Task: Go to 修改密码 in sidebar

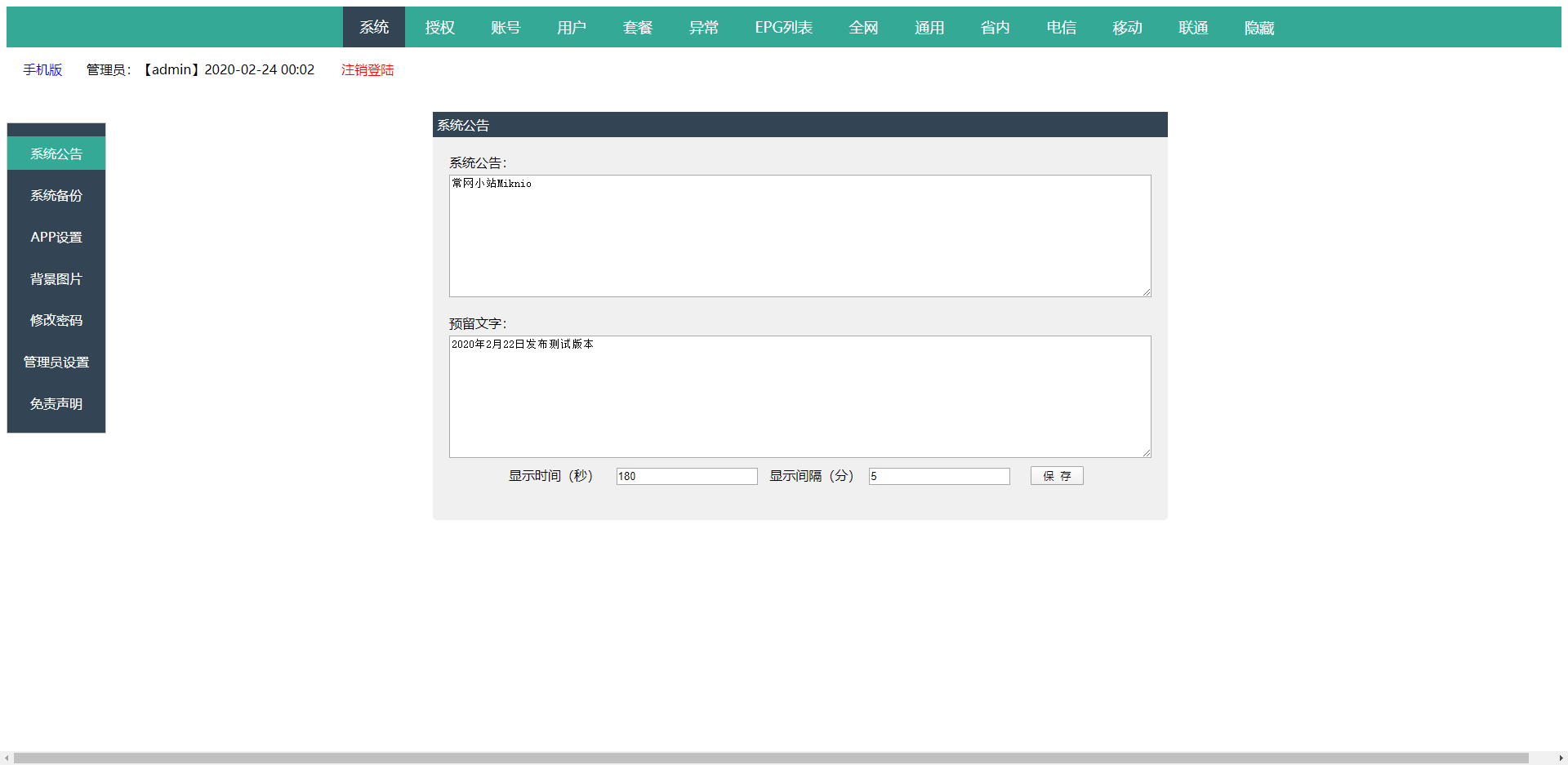Action: (x=56, y=321)
